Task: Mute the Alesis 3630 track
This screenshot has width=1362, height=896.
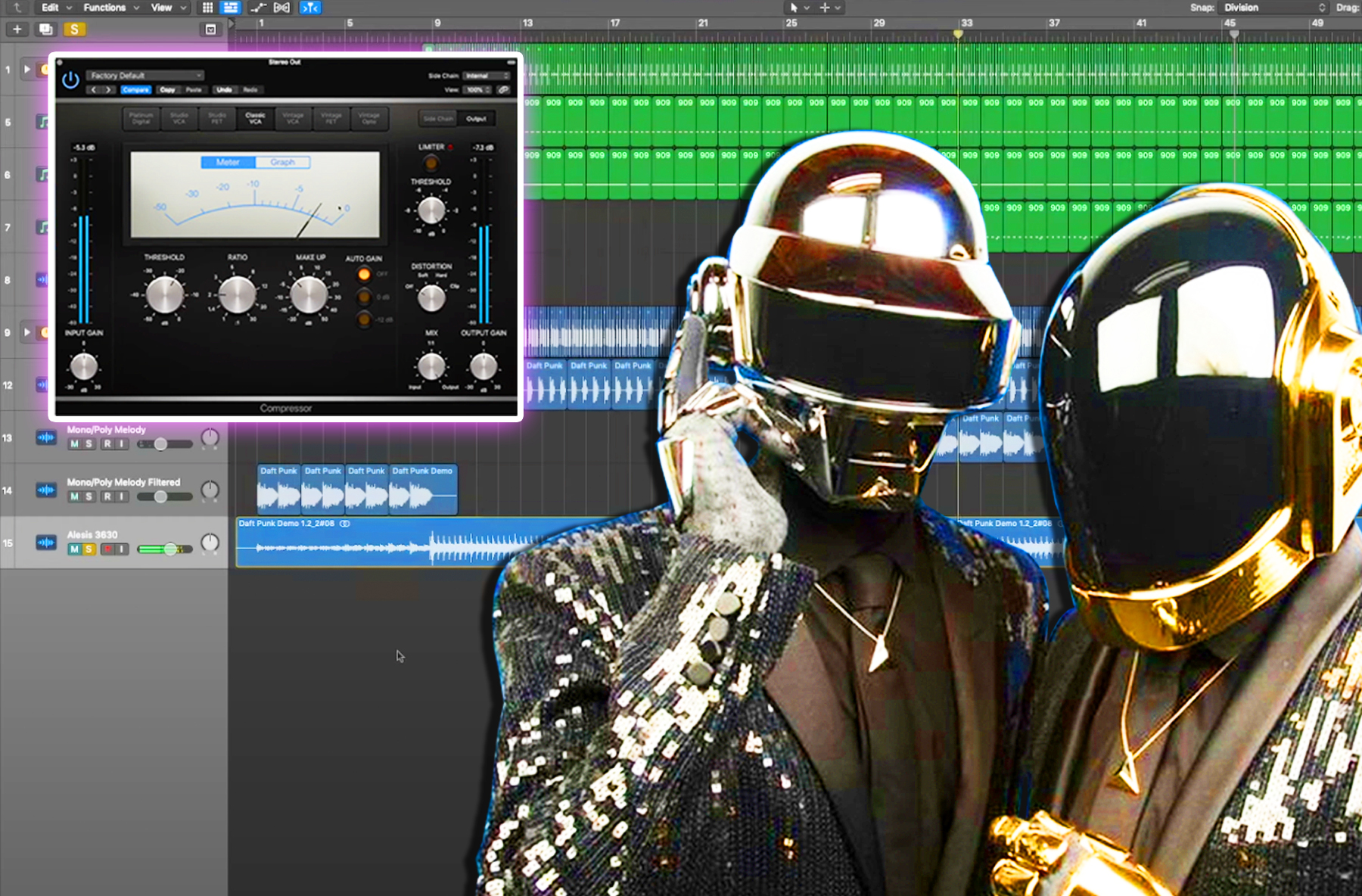Action: click(x=74, y=549)
